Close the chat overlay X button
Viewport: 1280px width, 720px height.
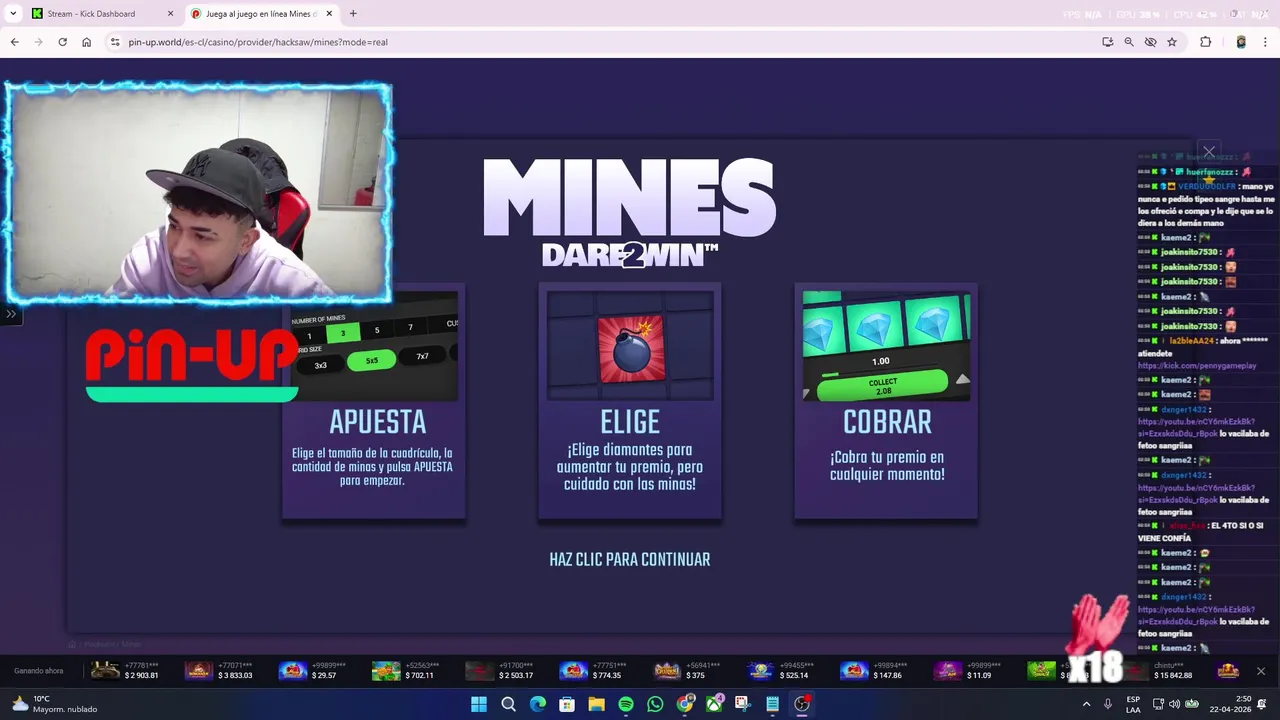1209,152
